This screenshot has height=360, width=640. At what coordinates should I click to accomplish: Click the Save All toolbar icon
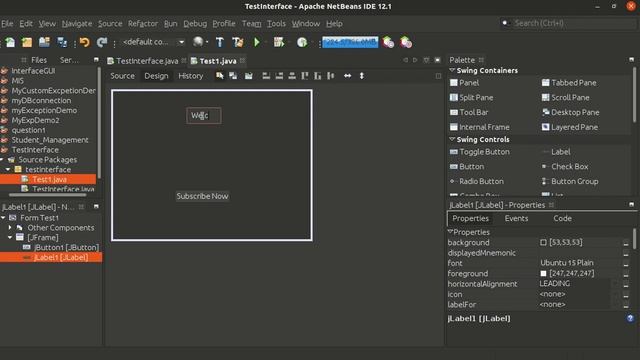tap(62, 42)
